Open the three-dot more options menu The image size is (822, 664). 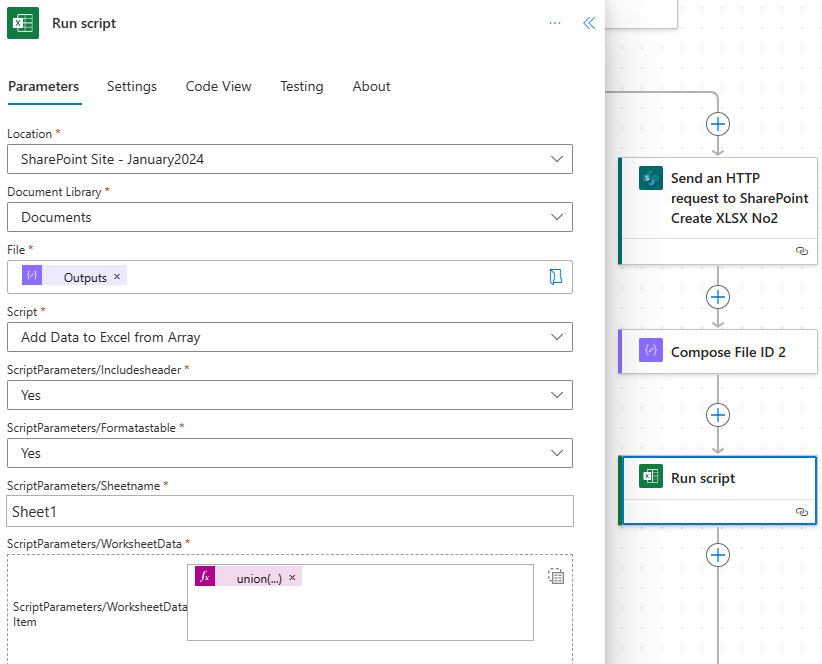555,23
